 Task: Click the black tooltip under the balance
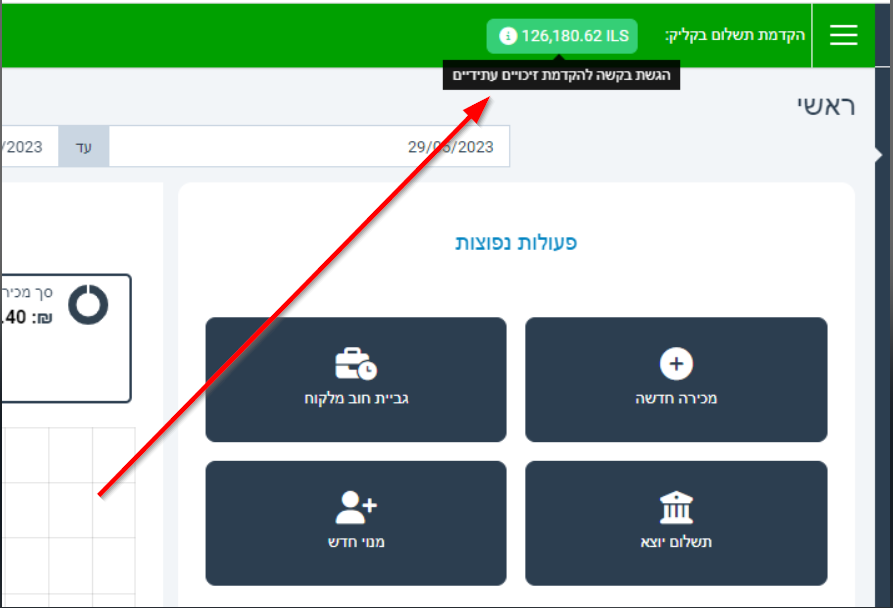(x=561, y=76)
